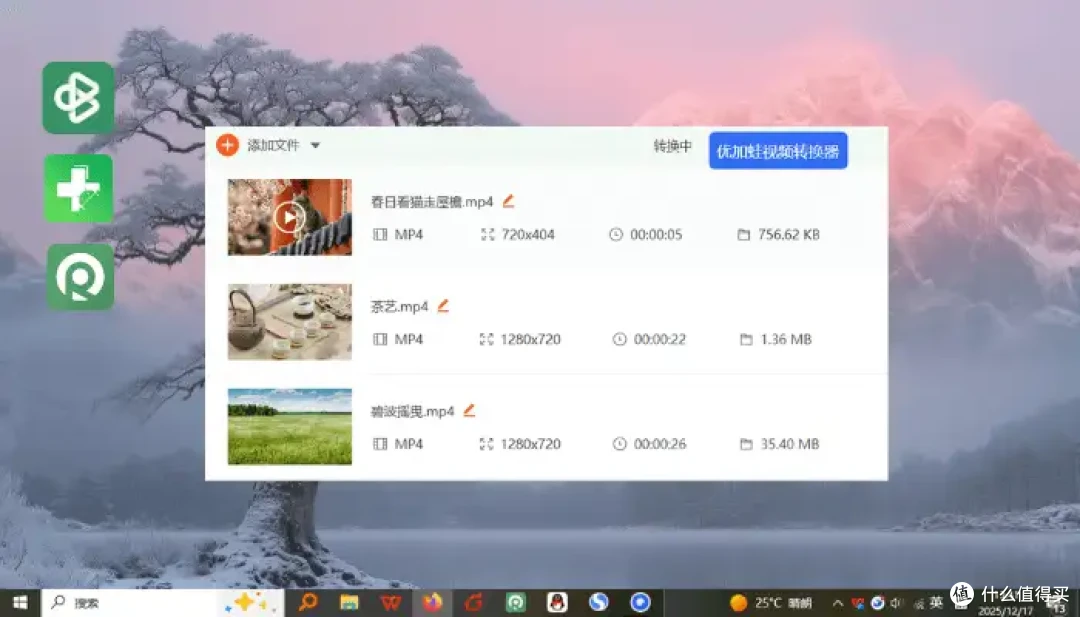Click the file size 35.40 MB
The image size is (1080, 617).
pos(790,443)
